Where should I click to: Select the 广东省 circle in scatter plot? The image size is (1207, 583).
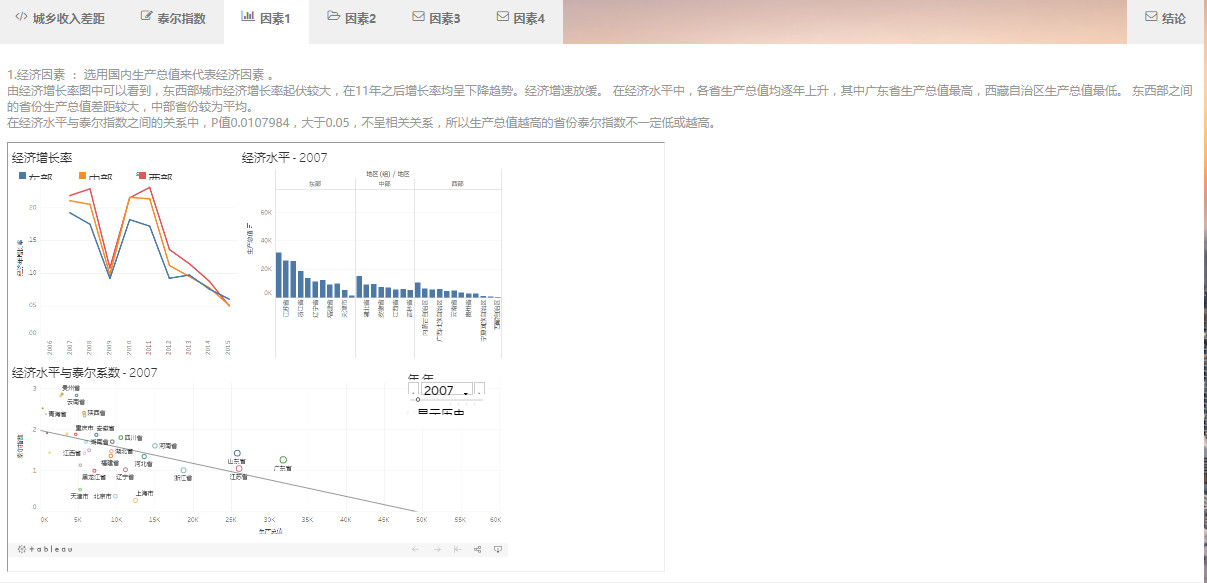283,460
